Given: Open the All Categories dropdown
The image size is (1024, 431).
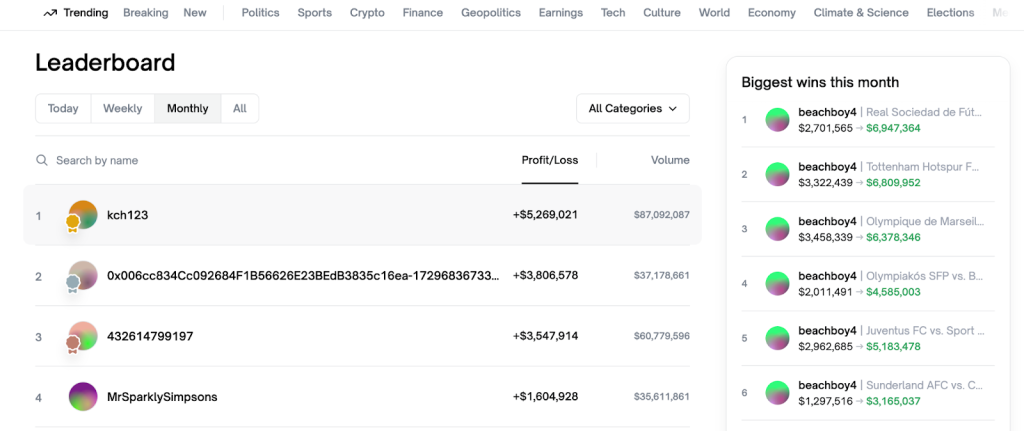Looking at the screenshot, I should pyautogui.click(x=632, y=109).
